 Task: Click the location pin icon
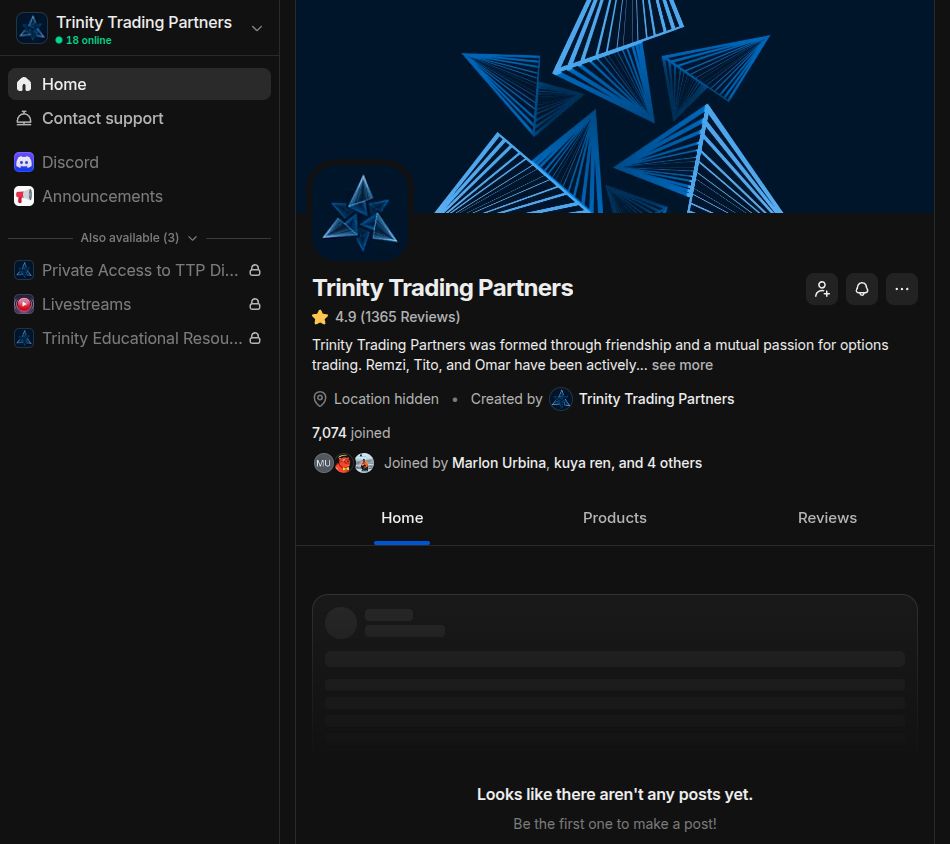(x=319, y=399)
